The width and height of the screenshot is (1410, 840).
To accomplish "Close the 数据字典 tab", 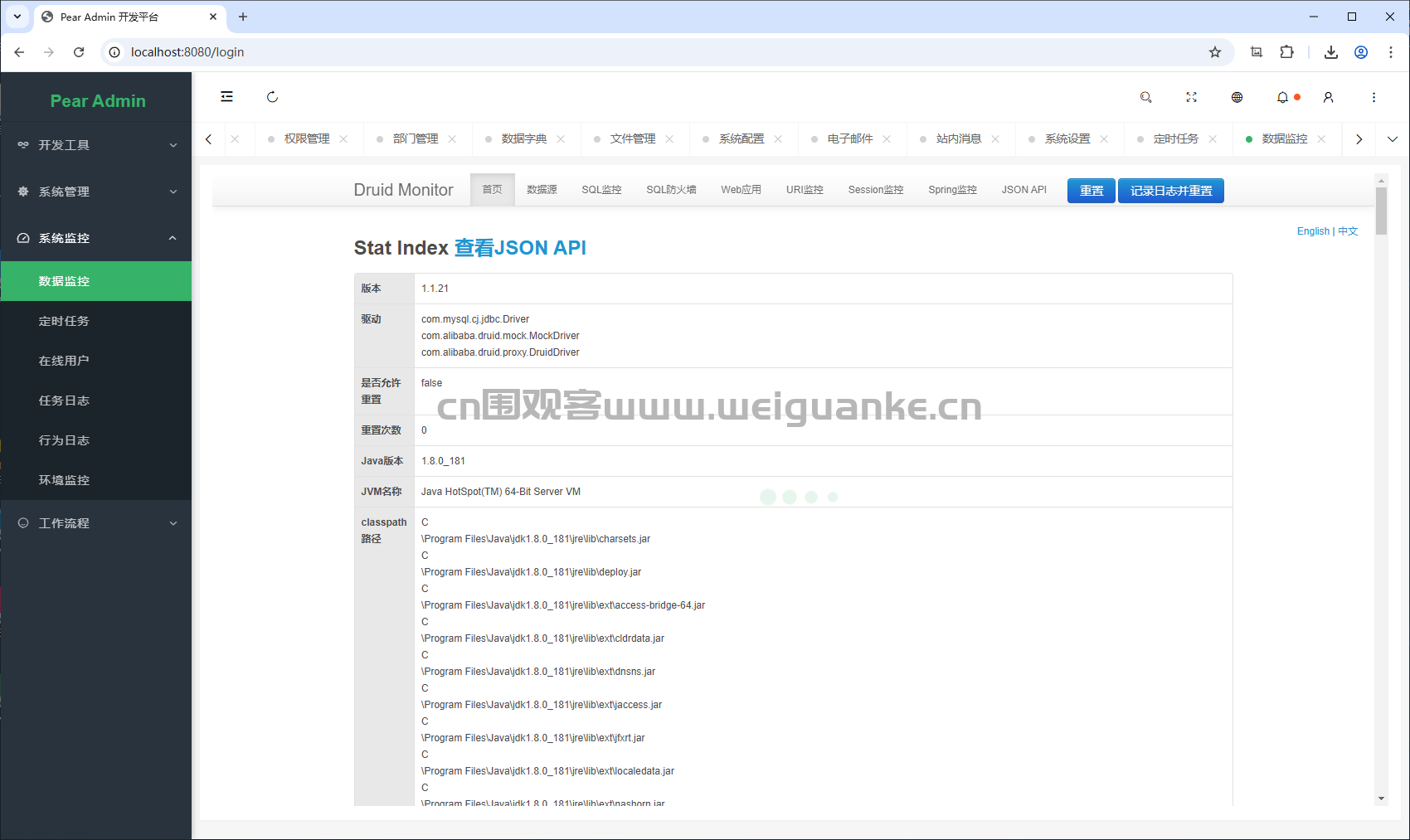I will pyautogui.click(x=561, y=139).
